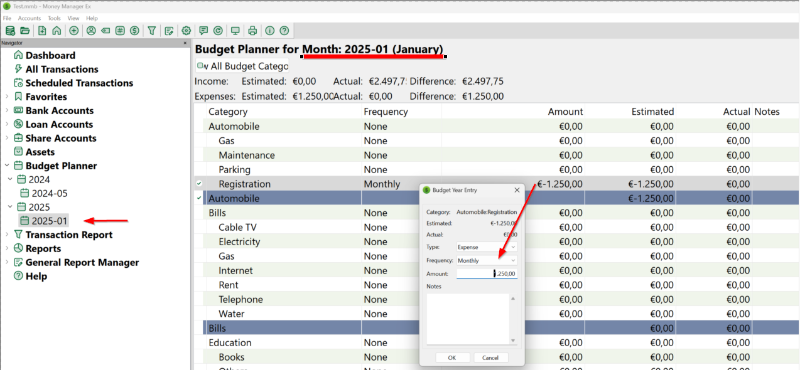Screen dimensions: 800x370
Task: Select the 2025-01 budget month
Action: pos(49,221)
